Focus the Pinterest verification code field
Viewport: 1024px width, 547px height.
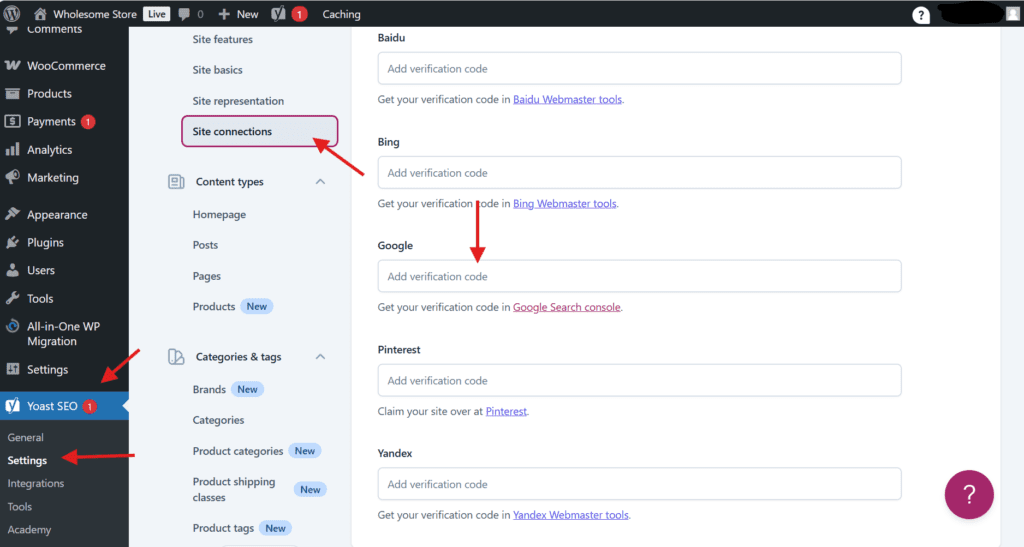tap(639, 380)
